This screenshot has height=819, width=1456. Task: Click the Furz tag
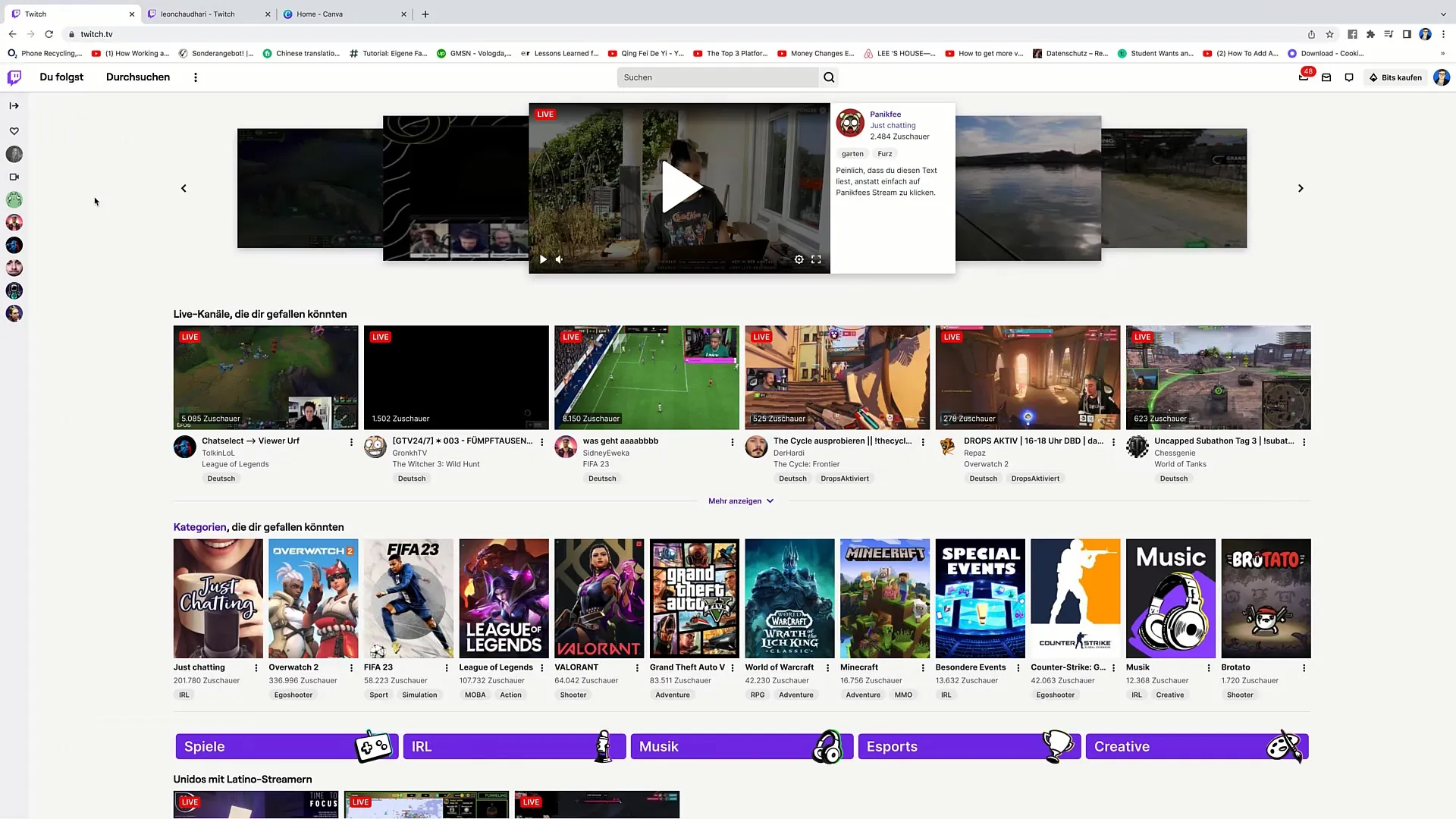pos(885,154)
